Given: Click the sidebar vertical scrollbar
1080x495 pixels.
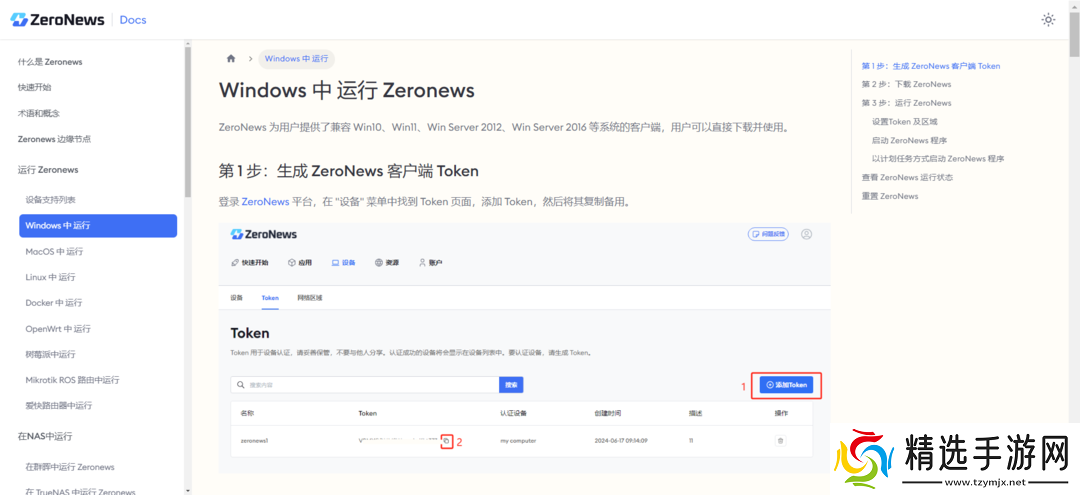Looking at the screenshot, I should tap(187, 120).
